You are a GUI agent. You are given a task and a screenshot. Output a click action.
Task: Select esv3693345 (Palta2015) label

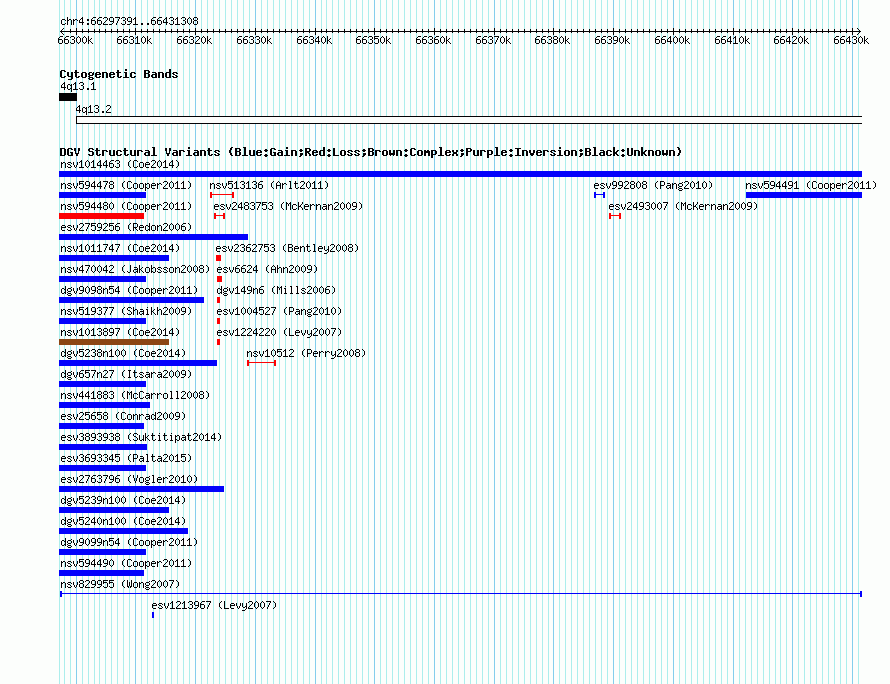pyautogui.click(x=126, y=459)
